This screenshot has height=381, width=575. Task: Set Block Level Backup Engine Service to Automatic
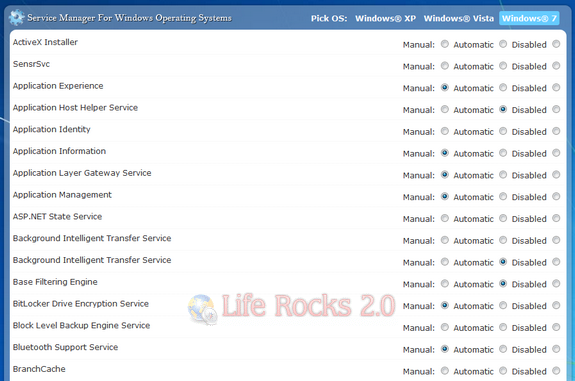click(x=503, y=327)
